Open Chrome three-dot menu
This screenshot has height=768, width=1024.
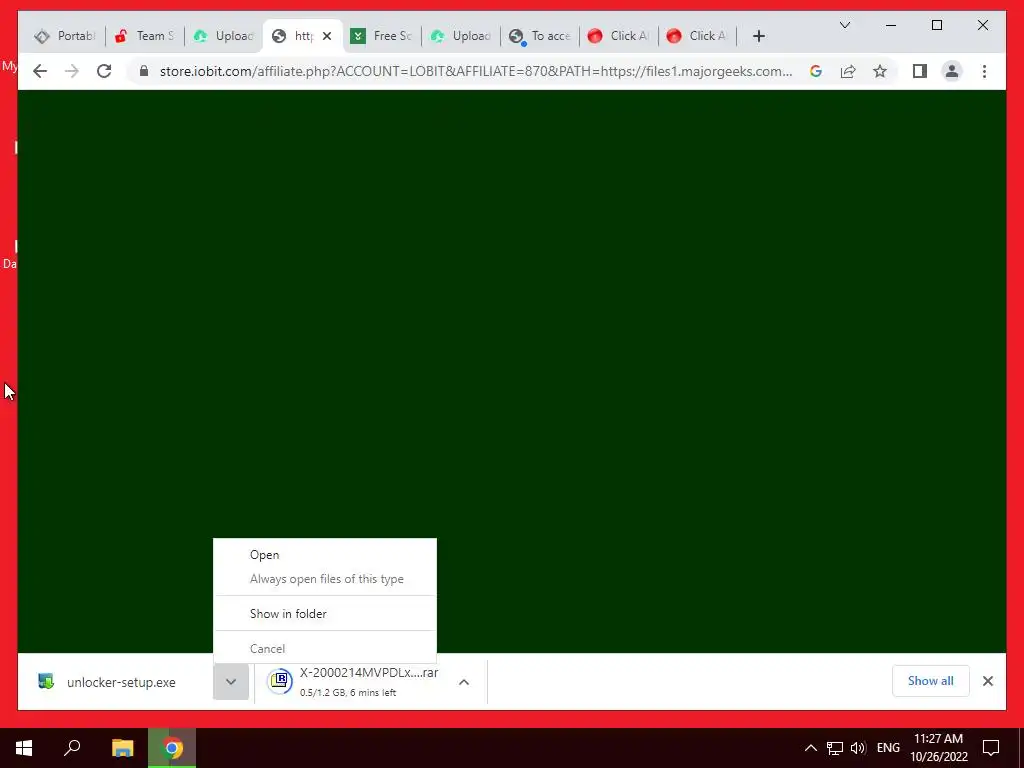point(984,71)
